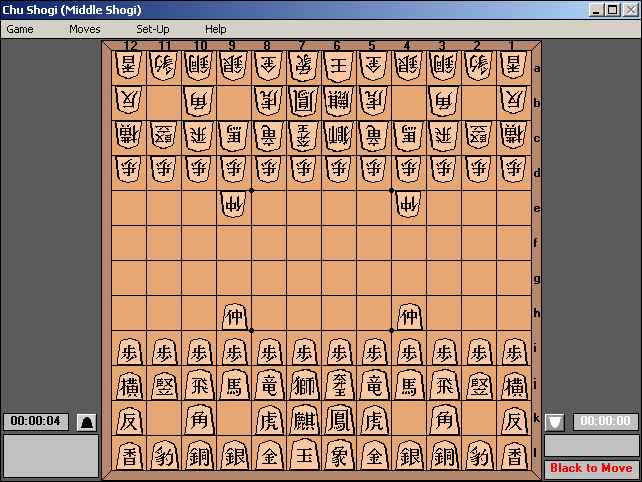Click White's King (王) on square 6a
Image resolution: width=642 pixels, height=482 pixels.
pyautogui.click(x=339, y=65)
